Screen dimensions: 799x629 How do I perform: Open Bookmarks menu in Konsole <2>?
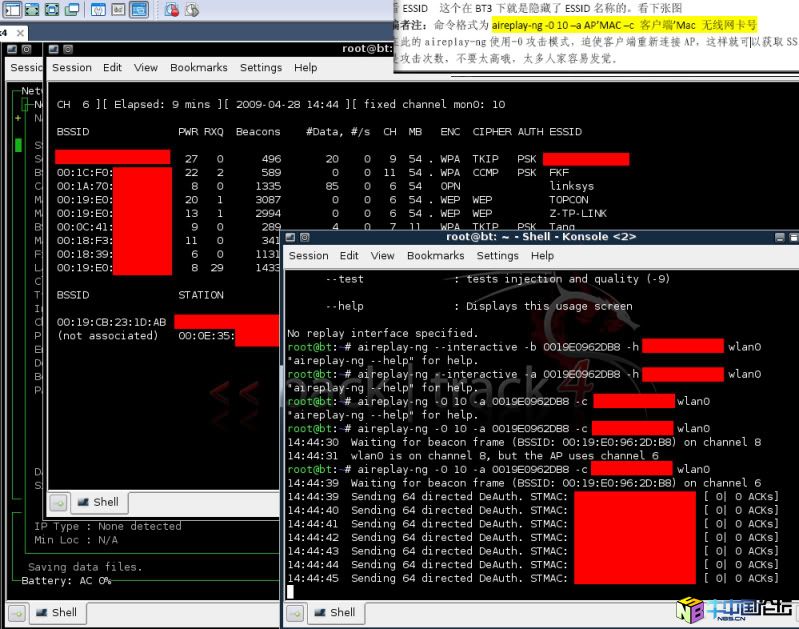tap(436, 255)
